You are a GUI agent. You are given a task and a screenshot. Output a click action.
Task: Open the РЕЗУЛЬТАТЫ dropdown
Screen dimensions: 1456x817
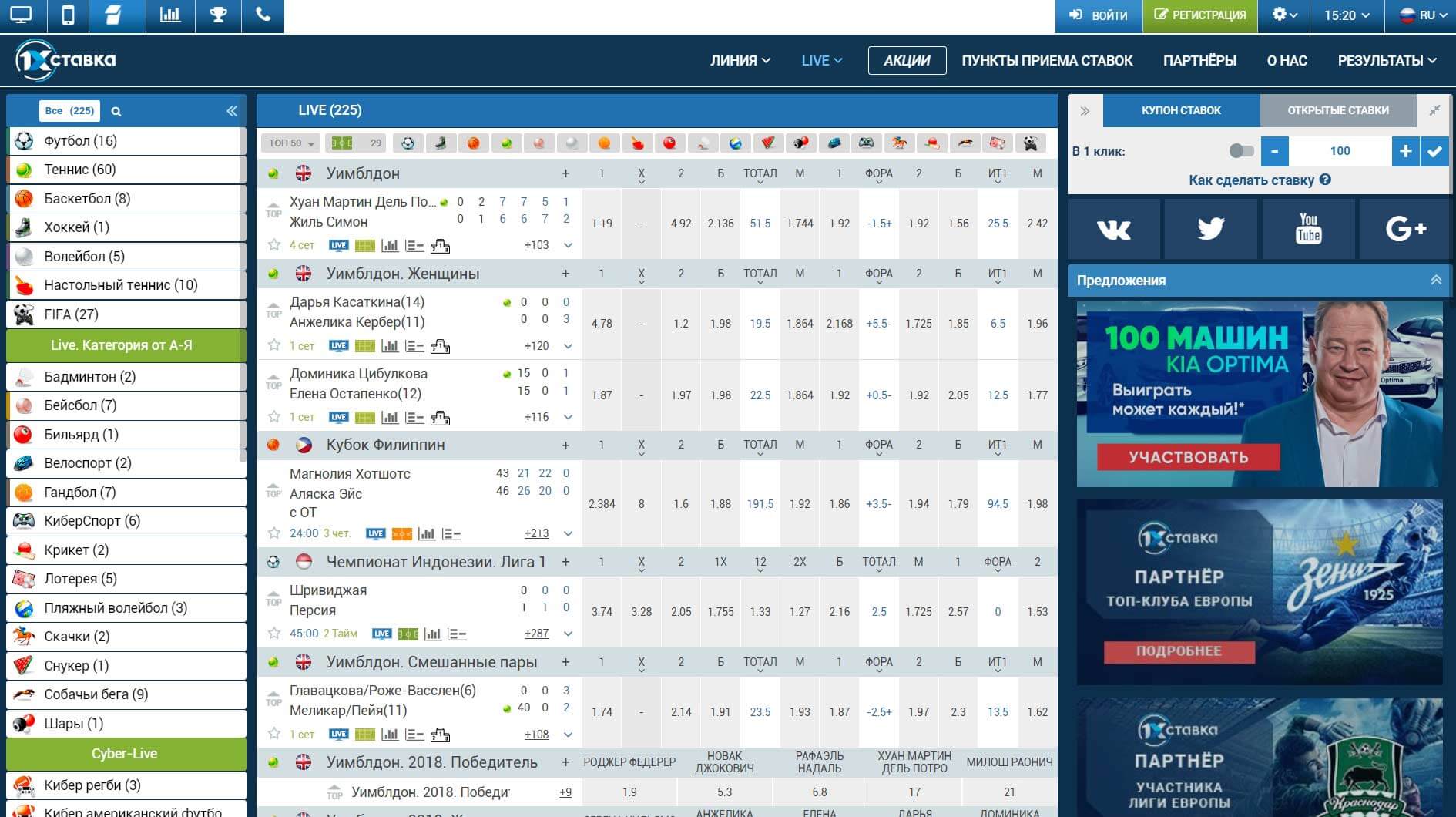(1387, 61)
